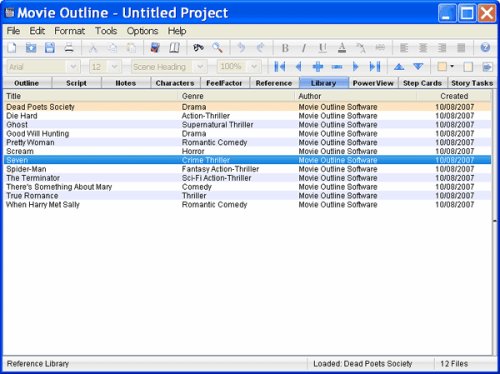Toggle italic formatting

304,48
